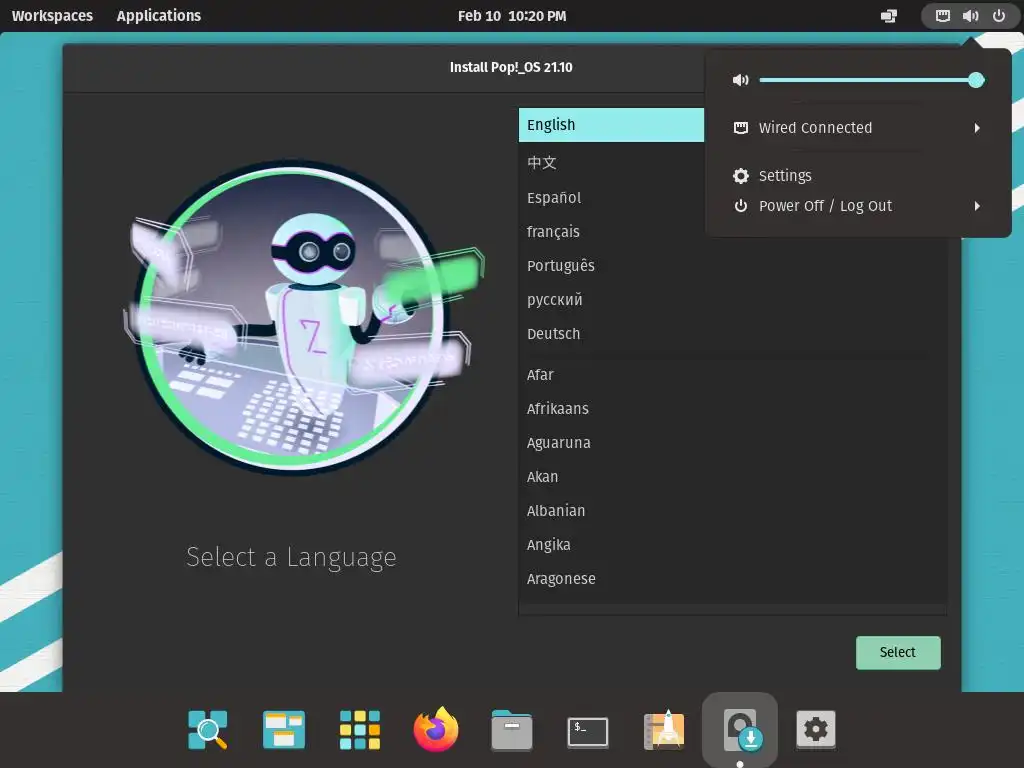Open Settings from the system menu

coord(858,176)
